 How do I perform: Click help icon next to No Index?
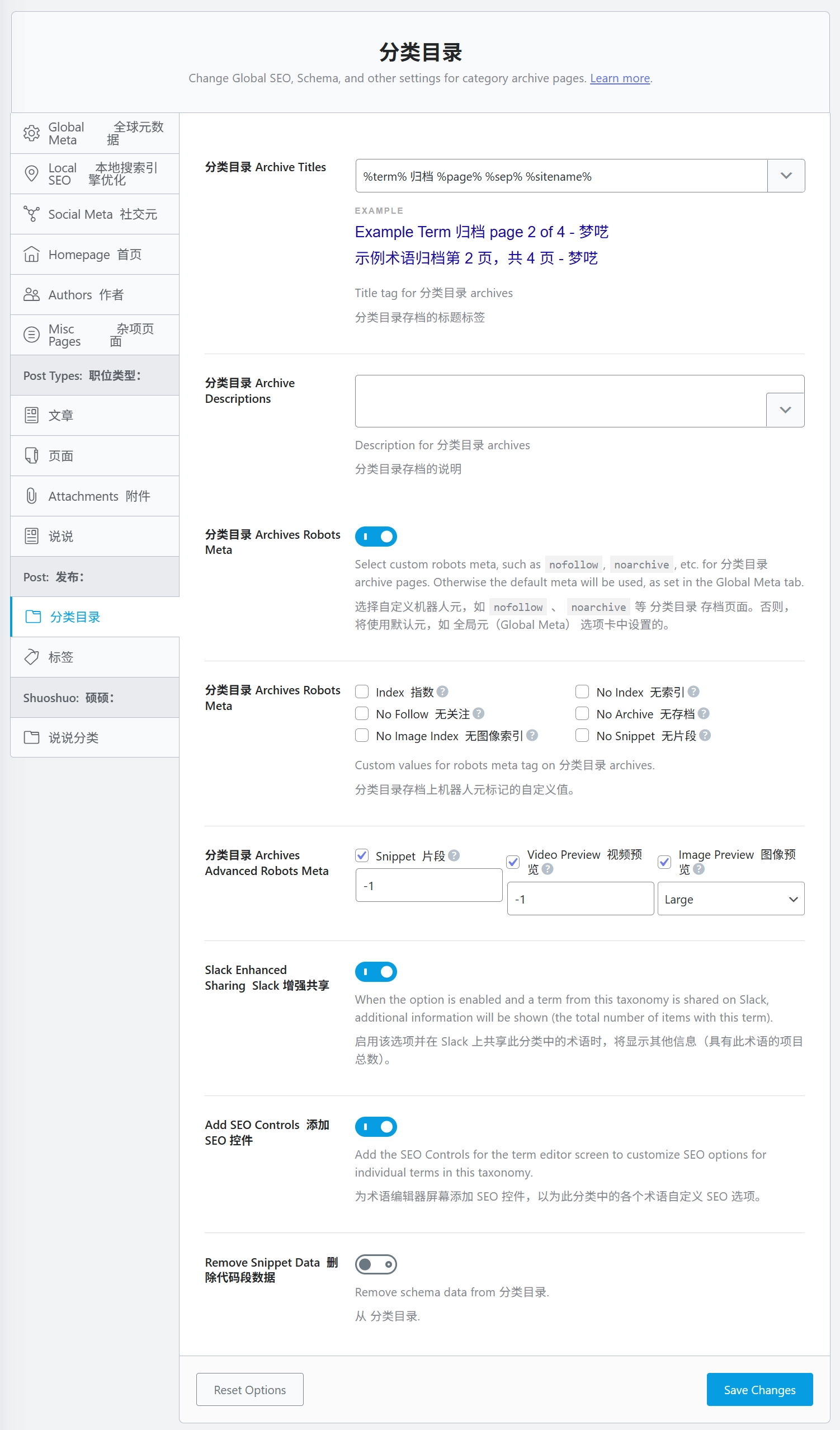pos(693,692)
